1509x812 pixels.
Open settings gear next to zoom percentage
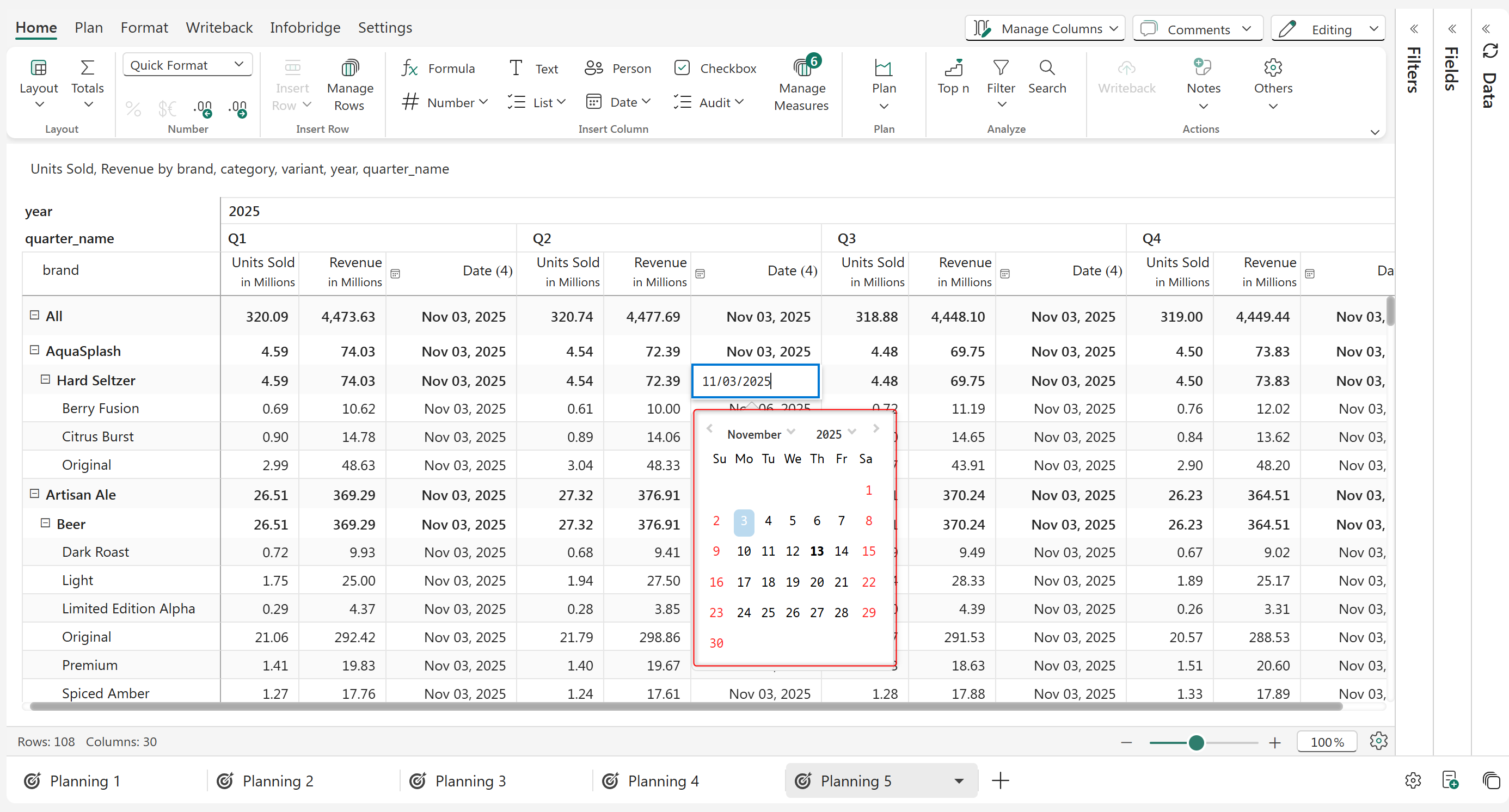pos(1378,741)
